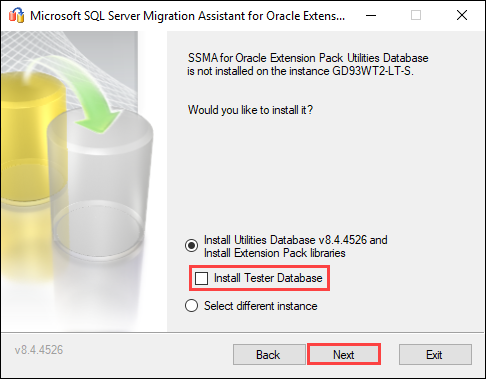This screenshot has height=379, width=486.
Task: Click the 'Install Extension Pack libraries' label text
Action: click(275, 253)
